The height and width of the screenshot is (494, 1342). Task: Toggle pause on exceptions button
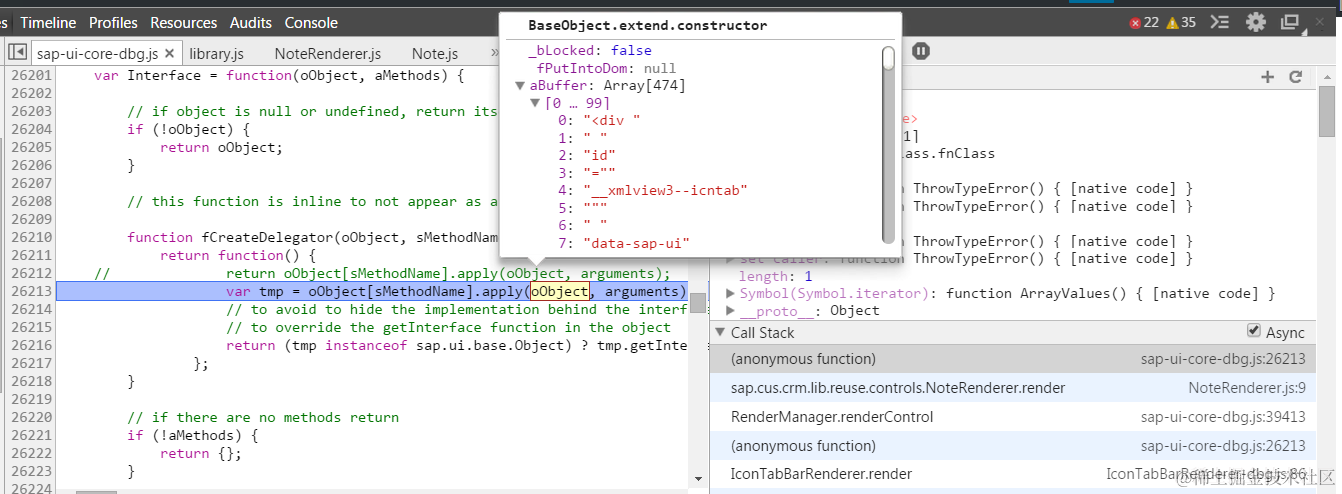click(x=921, y=50)
